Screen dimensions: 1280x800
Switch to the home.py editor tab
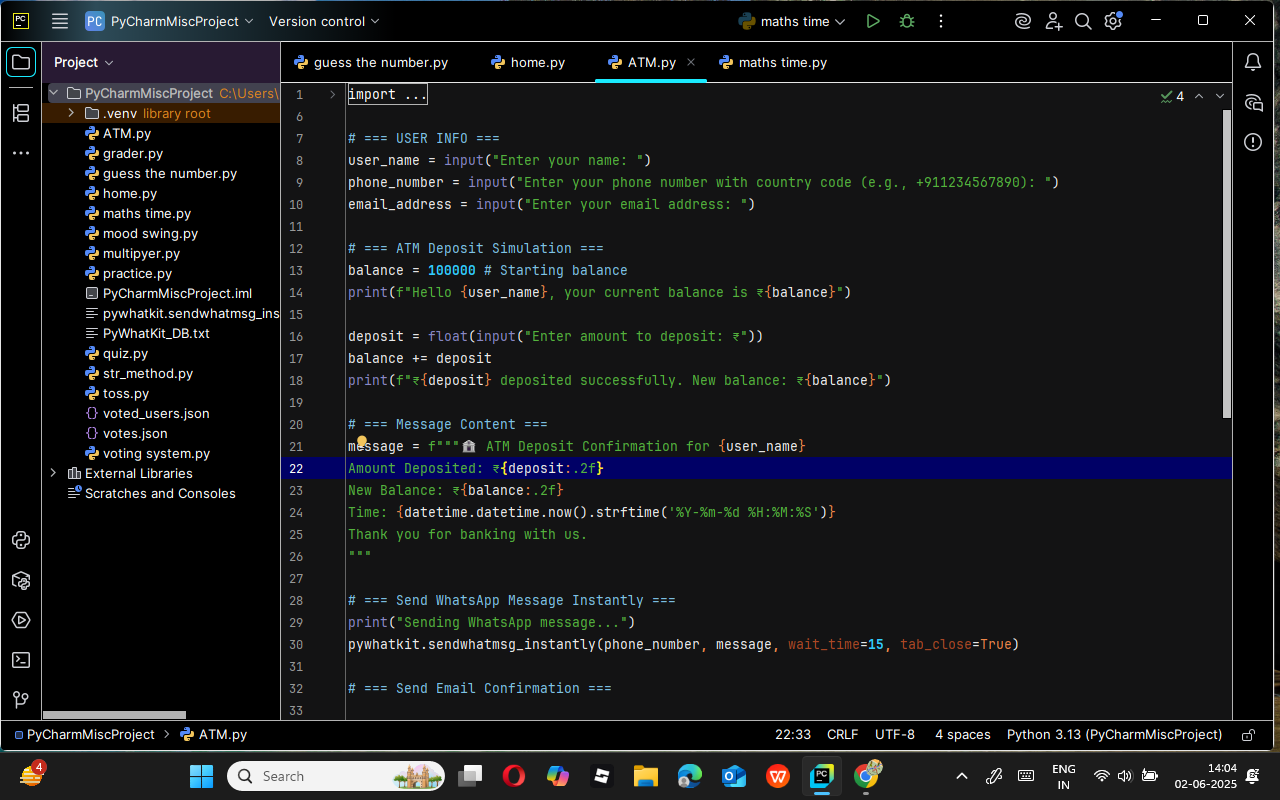pos(528,62)
